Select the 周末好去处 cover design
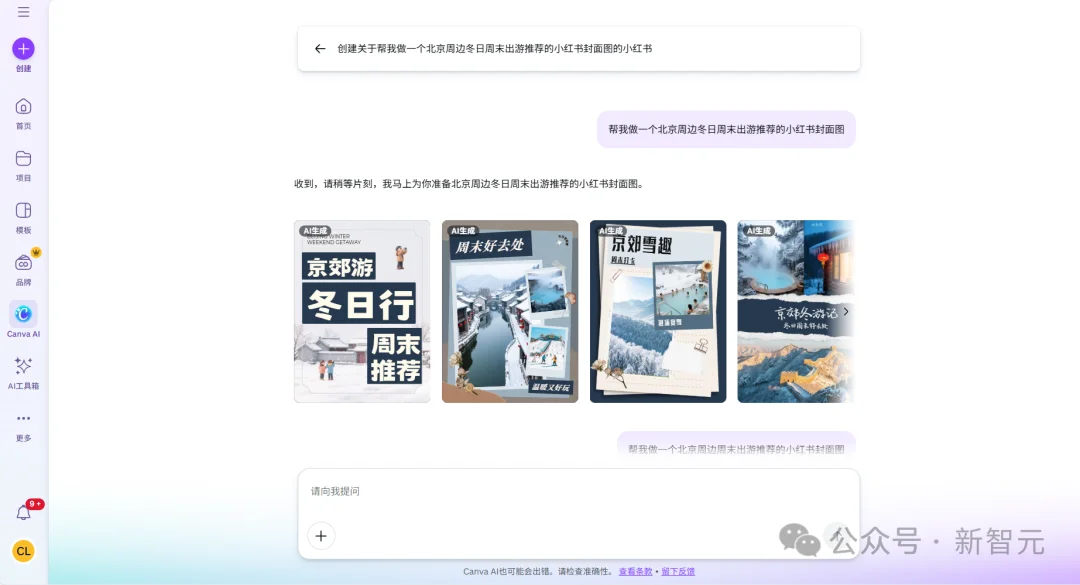1080x585 pixels. [x=510, y=311]
